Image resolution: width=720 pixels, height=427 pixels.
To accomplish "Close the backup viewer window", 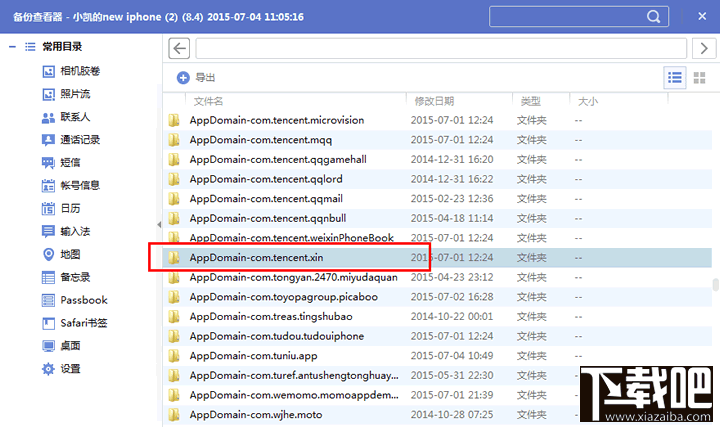I will 702,17.
